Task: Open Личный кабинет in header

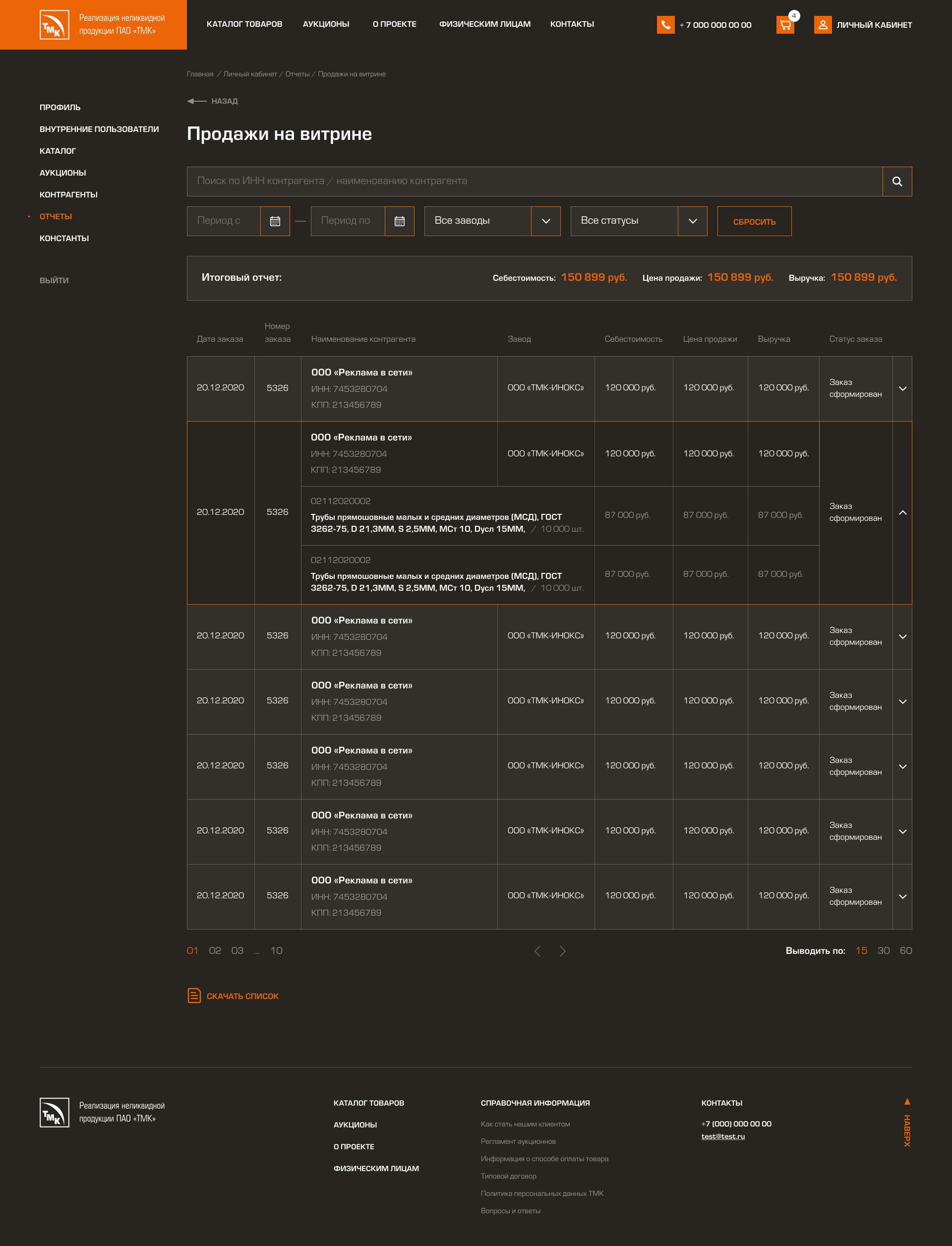Action: [874, 25]
